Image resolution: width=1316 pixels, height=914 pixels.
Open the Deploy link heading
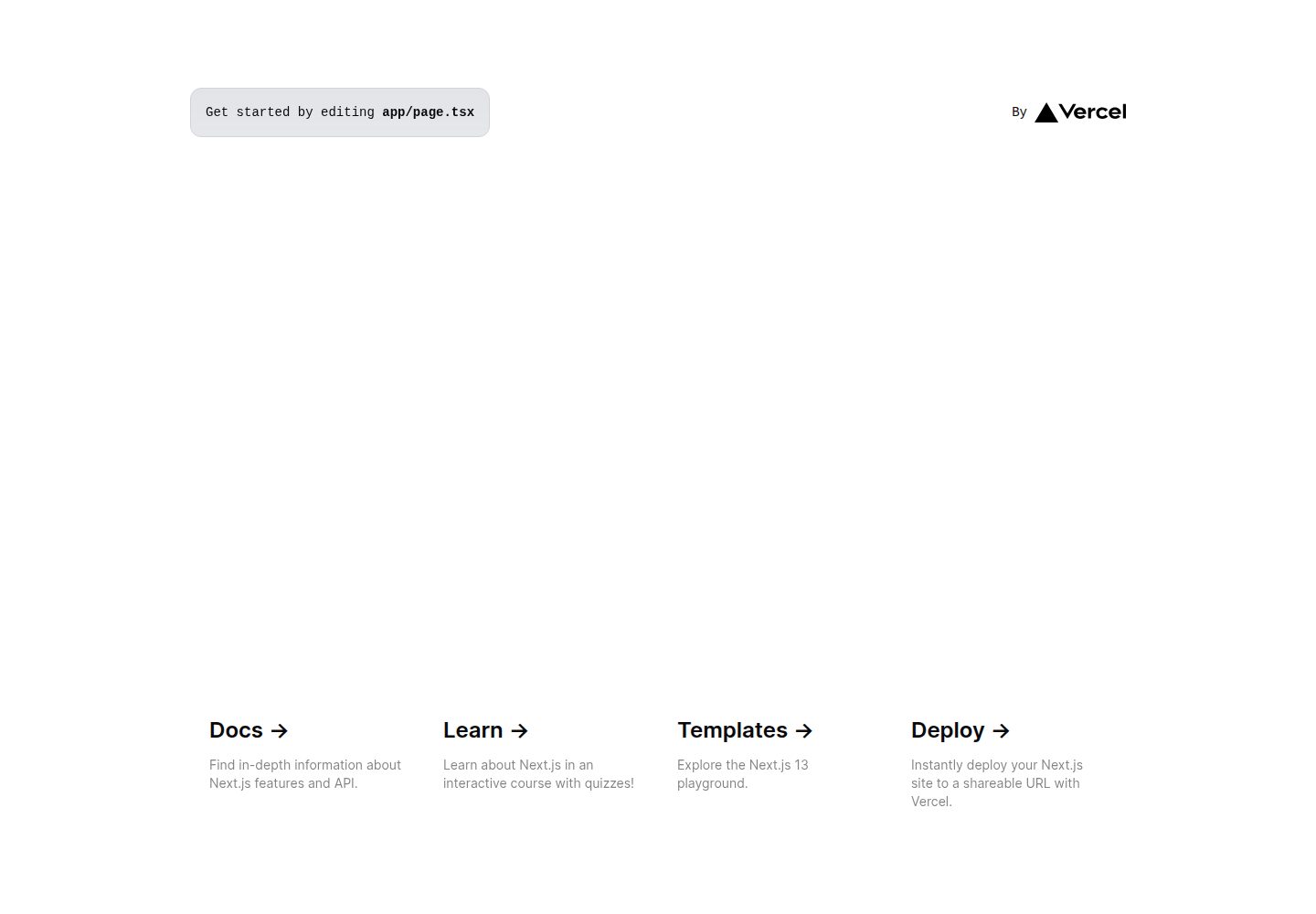click(960, 730)
